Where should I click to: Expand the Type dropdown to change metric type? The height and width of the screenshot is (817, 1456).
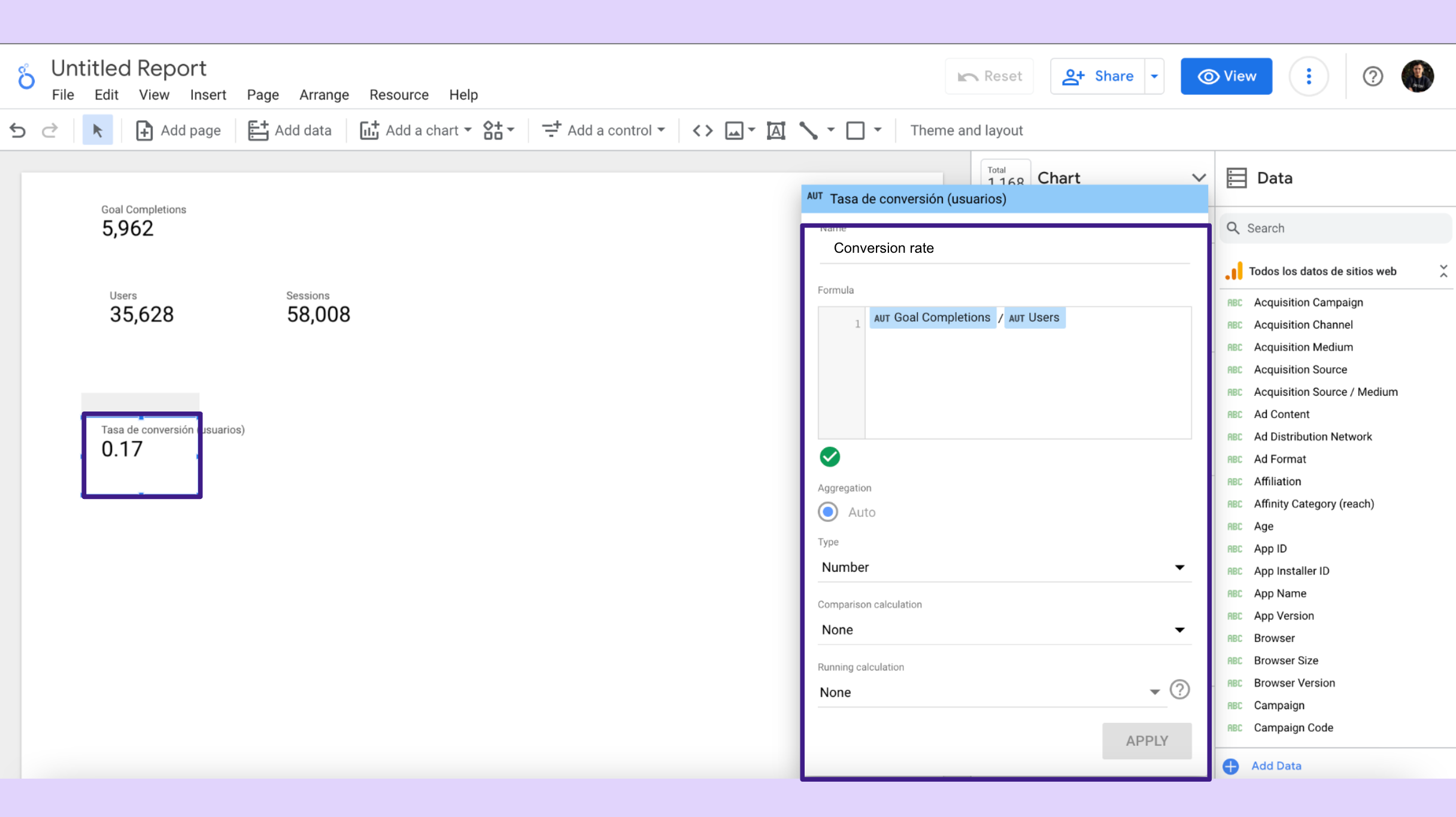1003,567
